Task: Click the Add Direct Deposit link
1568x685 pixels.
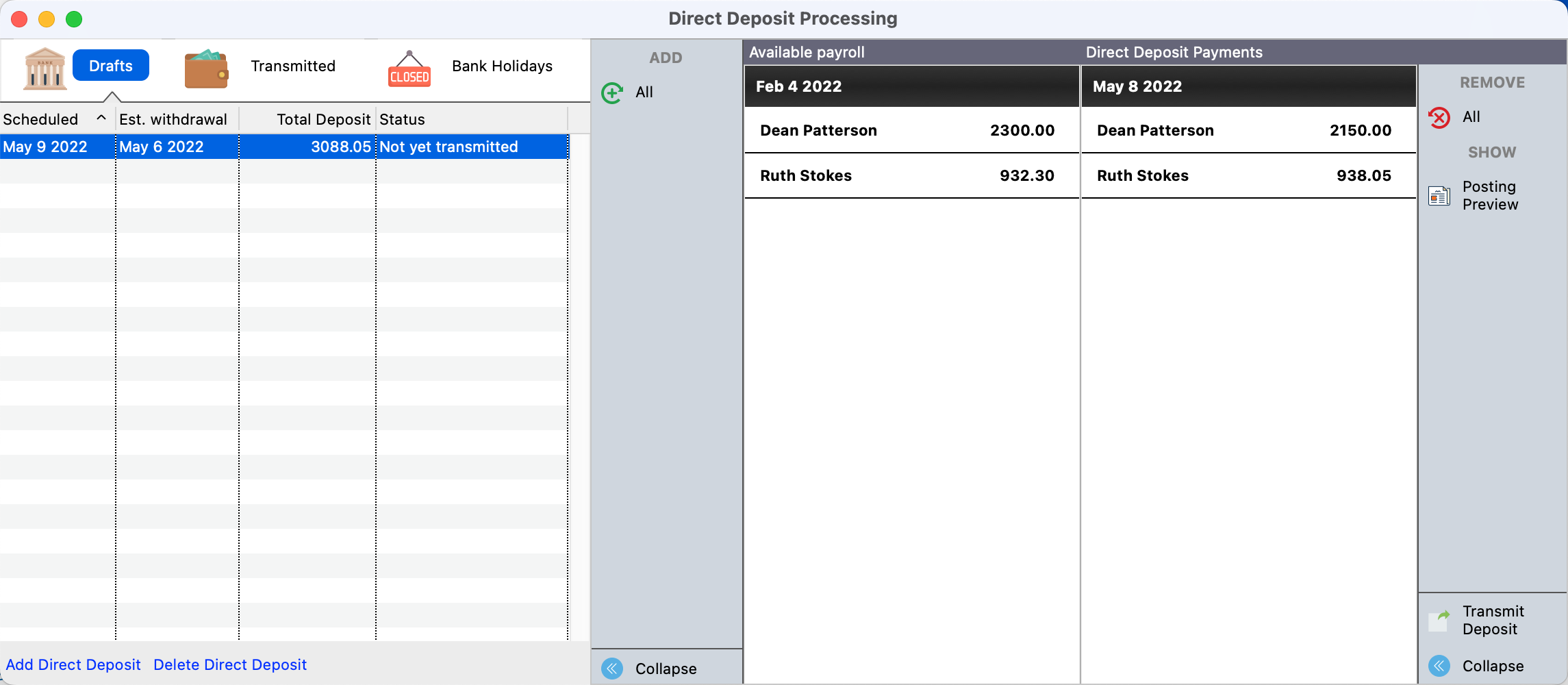Action: pos(73,664)
